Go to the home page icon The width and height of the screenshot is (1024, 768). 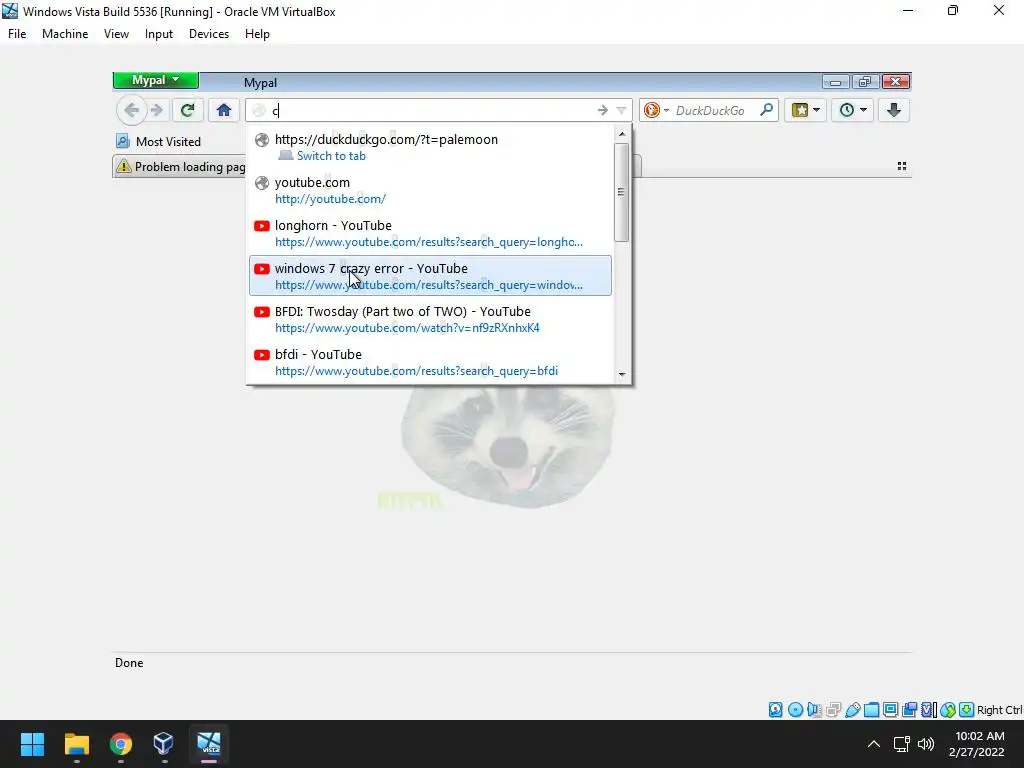click(x=224, y=110)
